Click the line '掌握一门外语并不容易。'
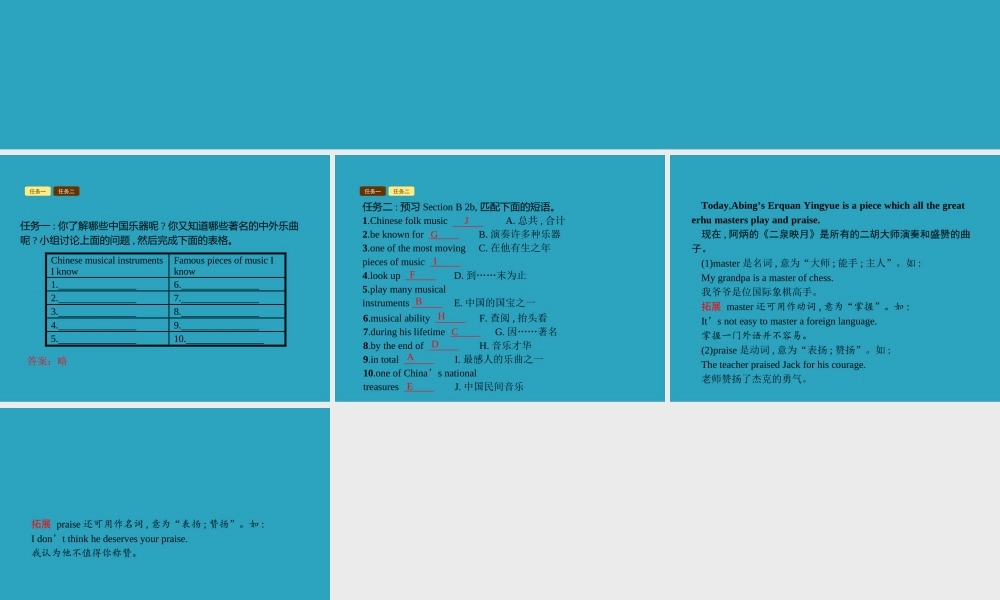Viewport: 1000px width, 600px height. pyautogui.click(x=754, y=335)
